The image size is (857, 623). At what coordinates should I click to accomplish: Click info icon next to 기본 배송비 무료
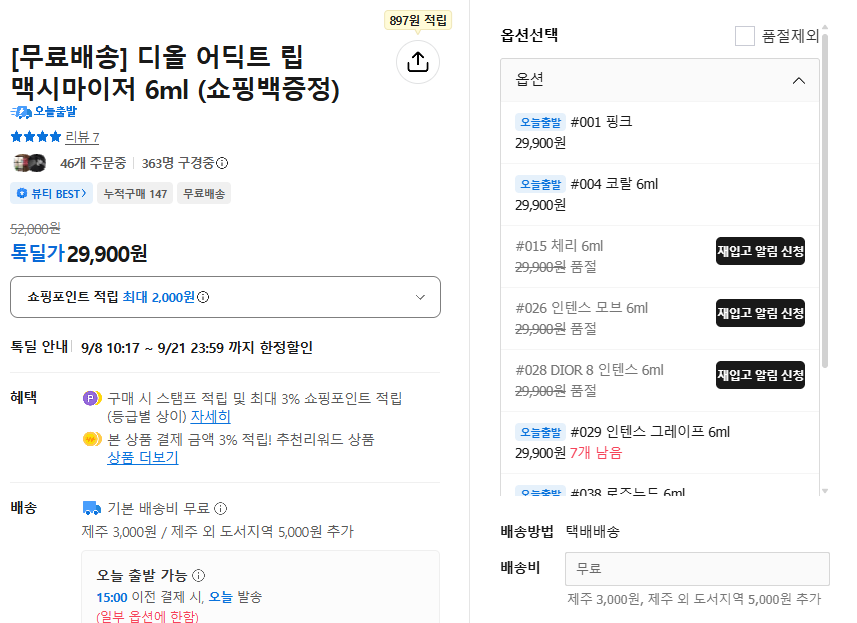click(220, 508)
